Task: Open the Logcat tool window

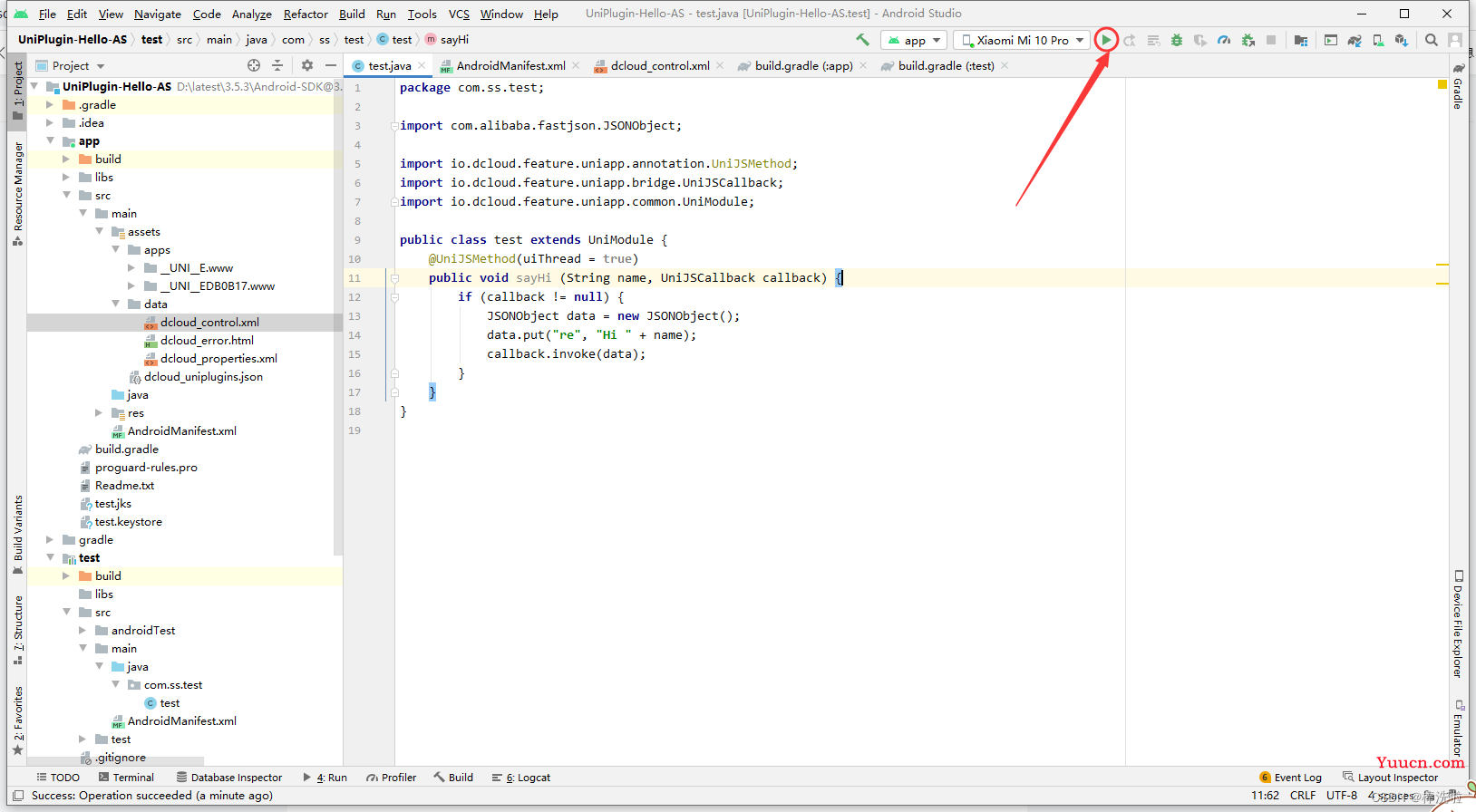Action: [521, 778]
